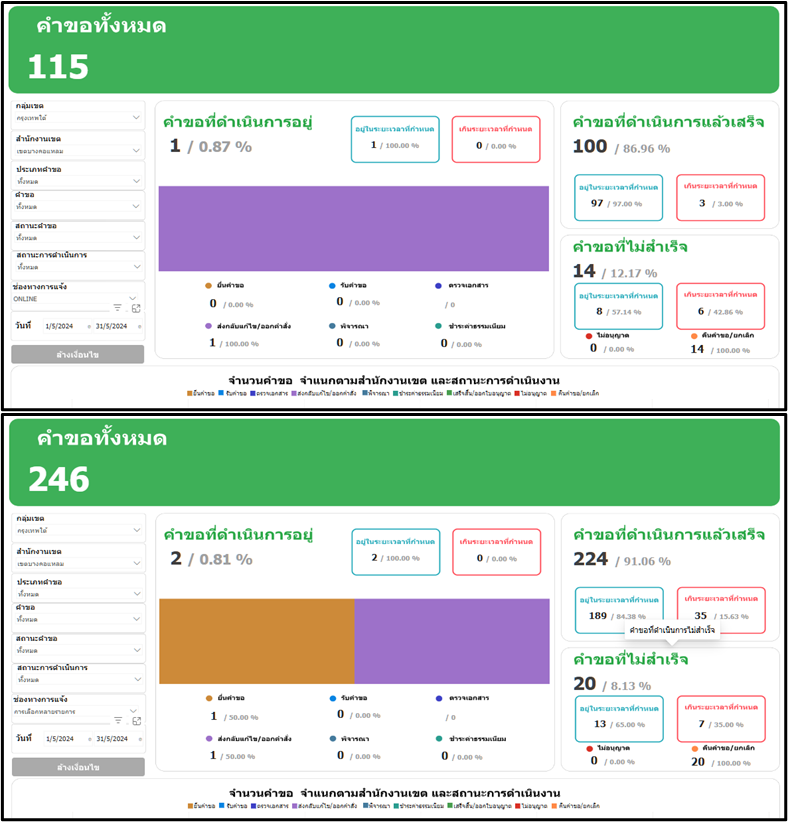Click orange bar segment in the lower dashboard chart
This screenshot has height=822, width=788.
point(256,641)
